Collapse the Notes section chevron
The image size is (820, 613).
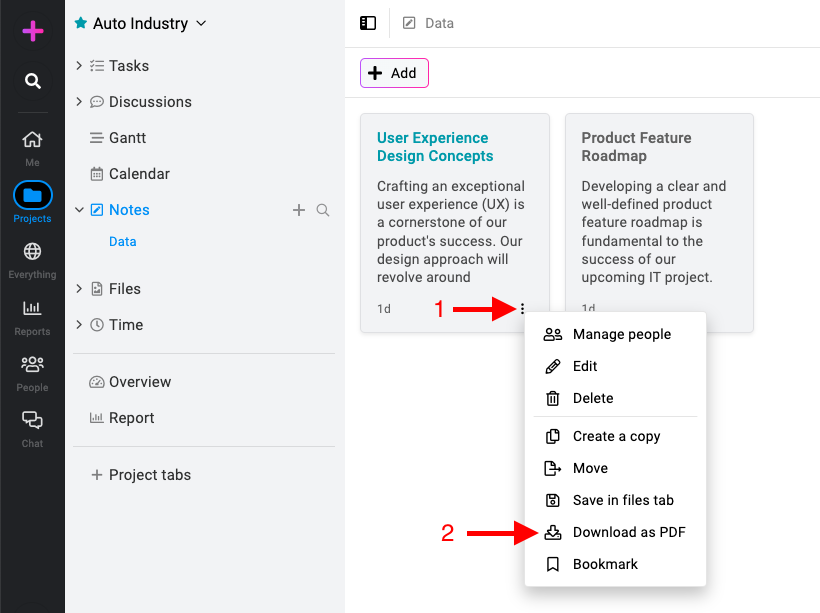79,210
